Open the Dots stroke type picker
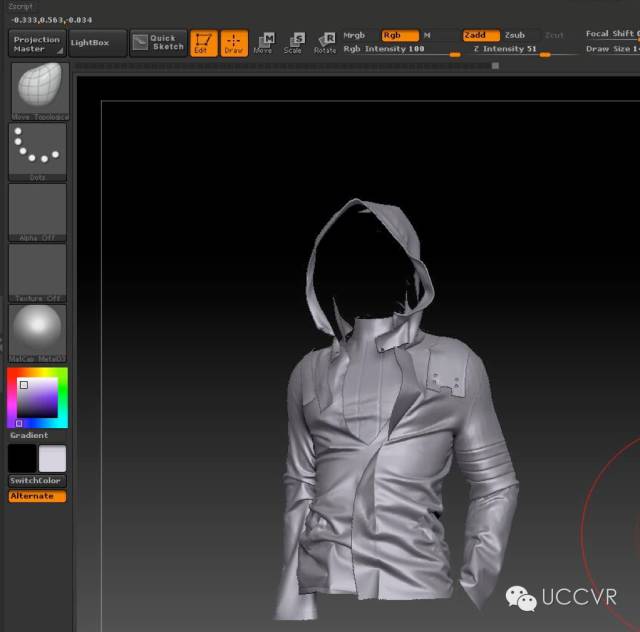This screenshot has height=632, width=640. (x=37, y=152)
